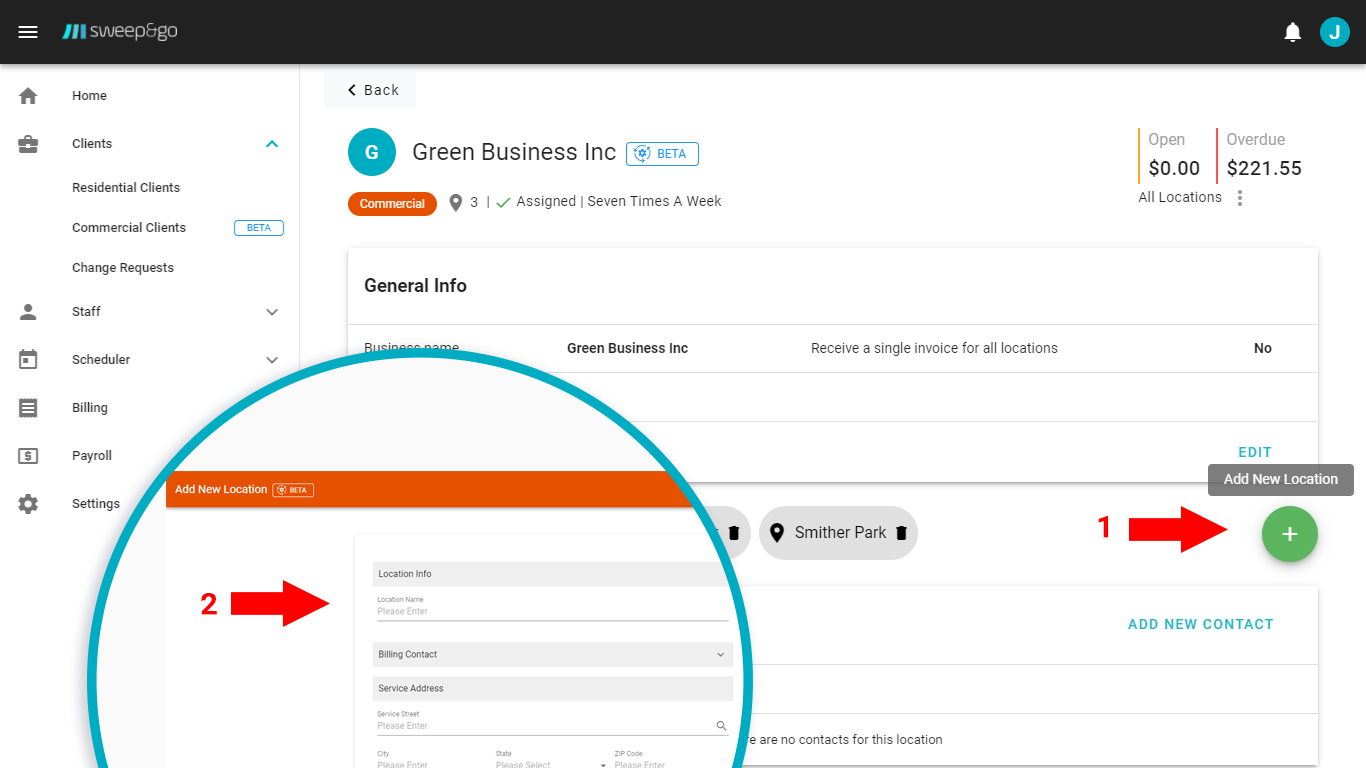
Task: Click the green Add New Location plus button
Action: pyautogui.click(x=1289, y=534)
